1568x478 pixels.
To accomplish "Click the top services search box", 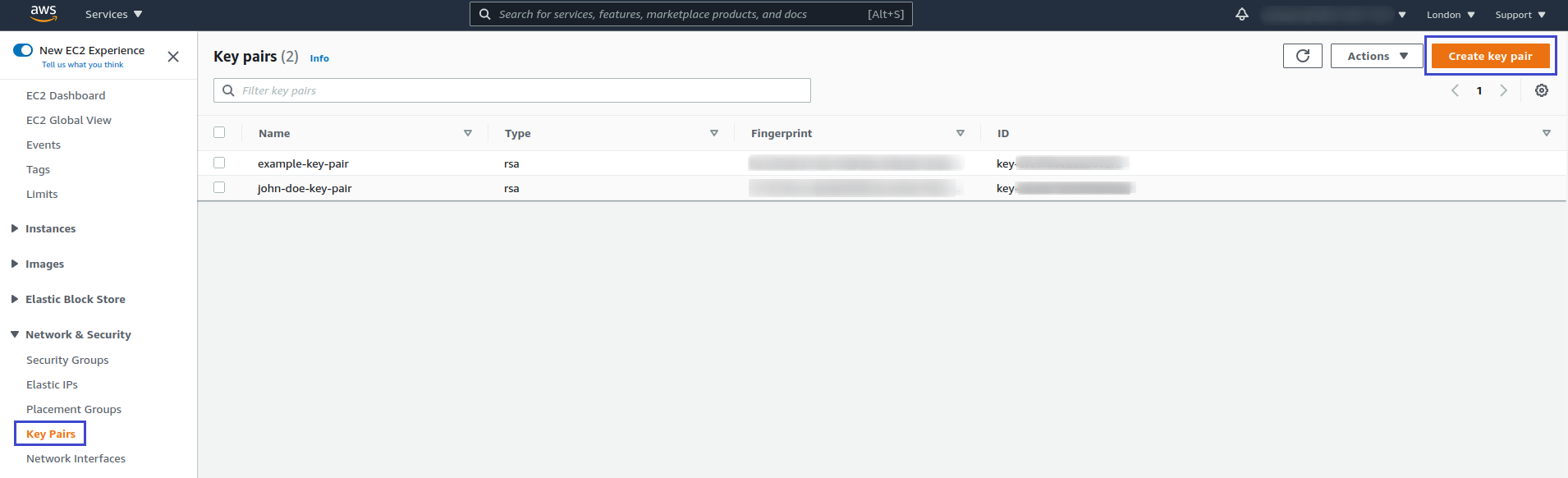I will pos(691,14).
